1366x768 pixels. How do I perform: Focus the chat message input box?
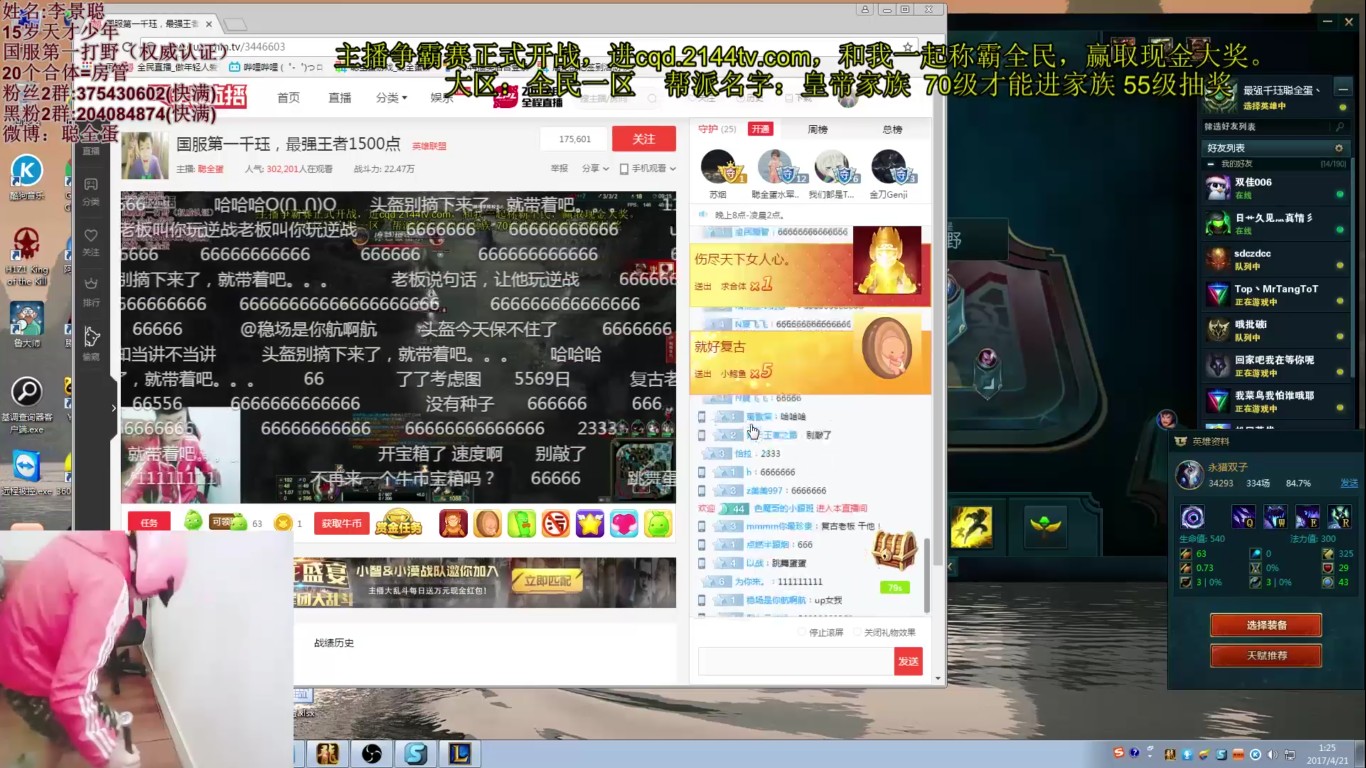(x=795, y=661)
